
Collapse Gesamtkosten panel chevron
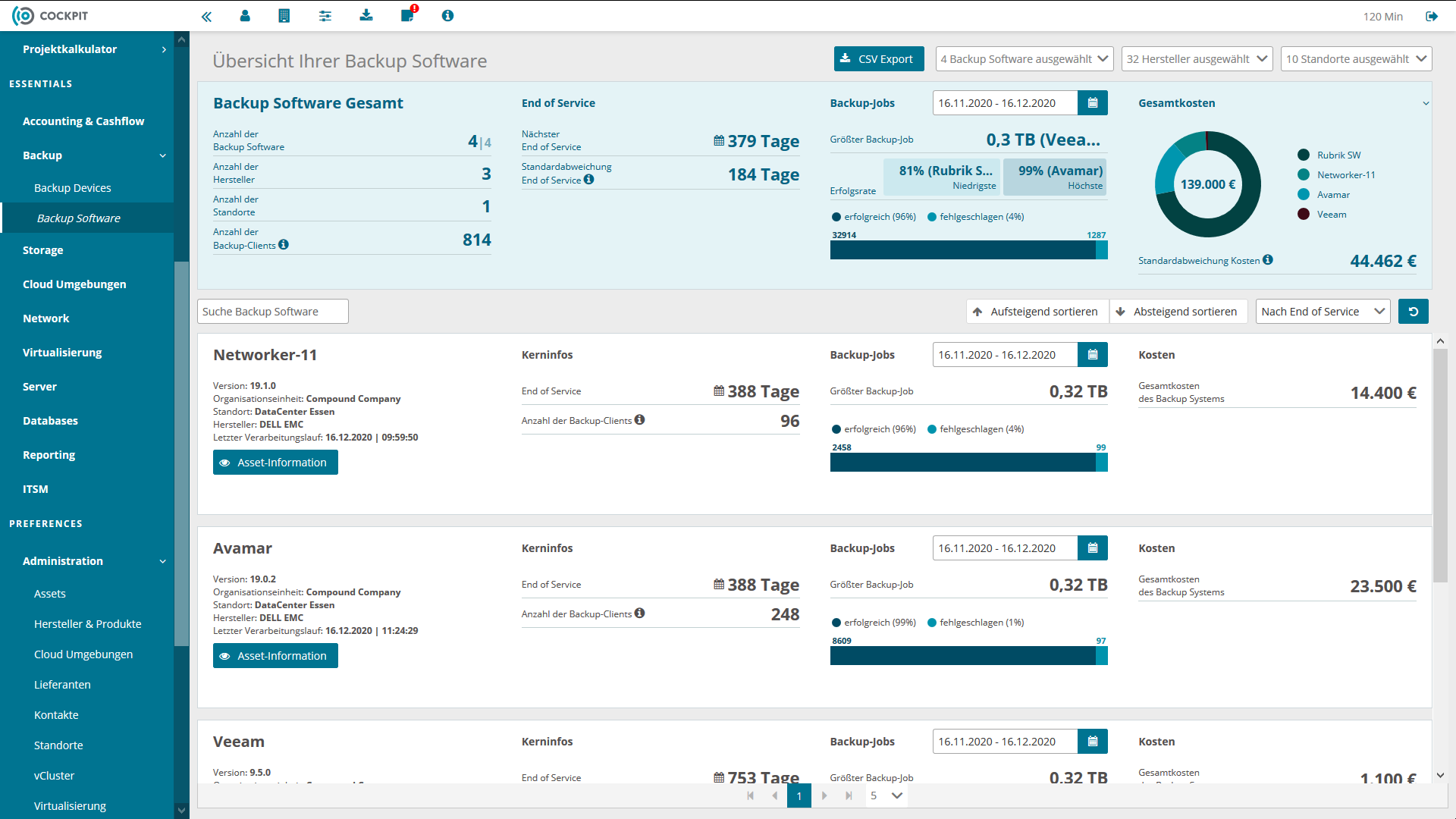pyautogui.click(x=1426, y=103)
